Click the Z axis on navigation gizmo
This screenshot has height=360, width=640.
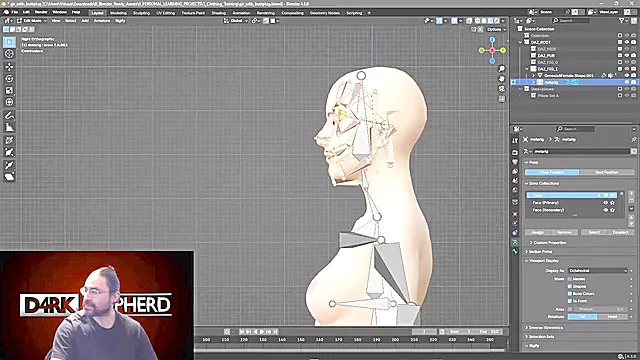(x=492, y=40)
